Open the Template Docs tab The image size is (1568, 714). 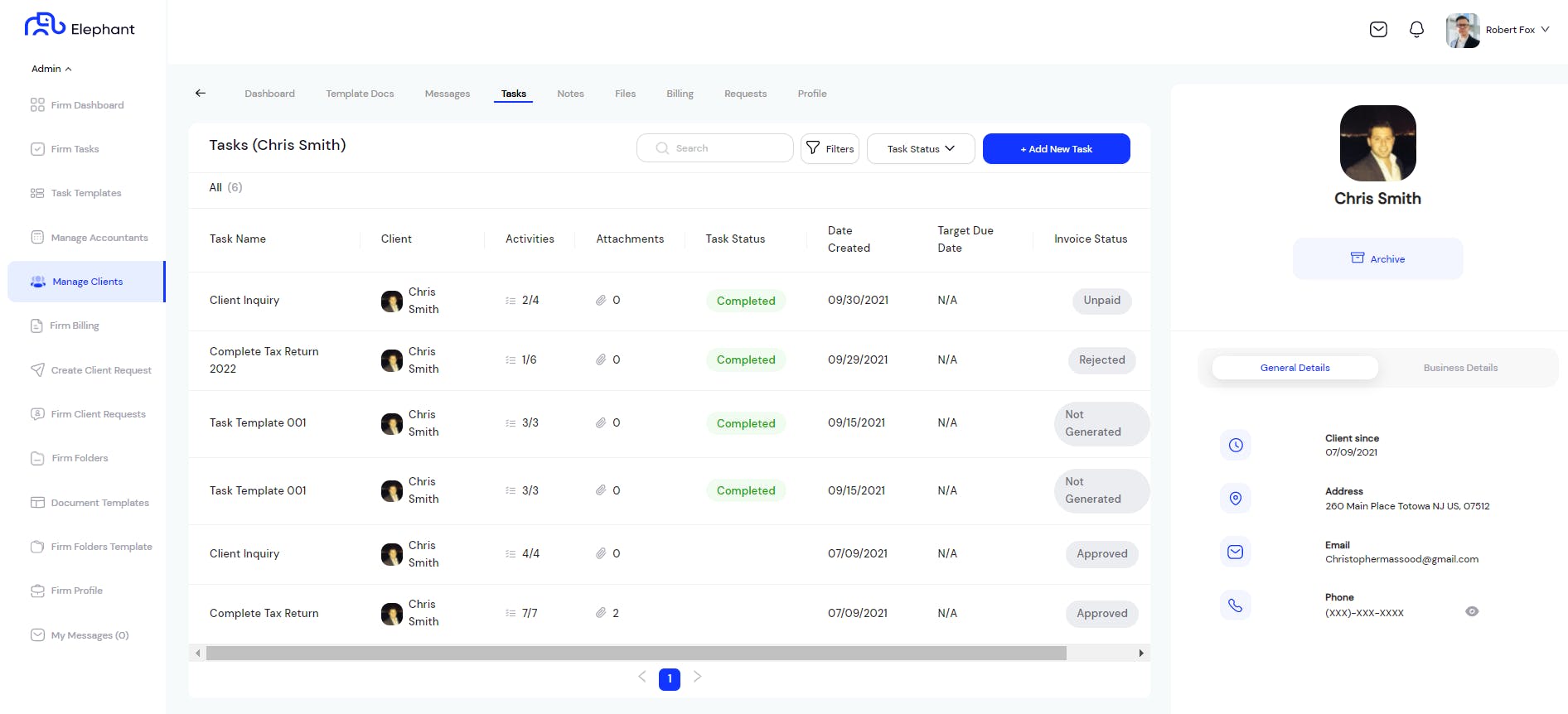pos(360,94)
